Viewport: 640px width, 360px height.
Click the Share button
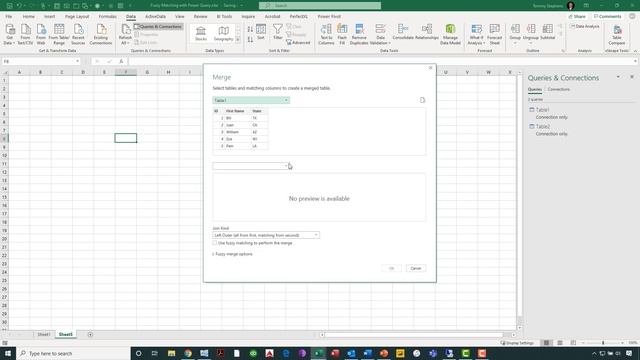577,16
